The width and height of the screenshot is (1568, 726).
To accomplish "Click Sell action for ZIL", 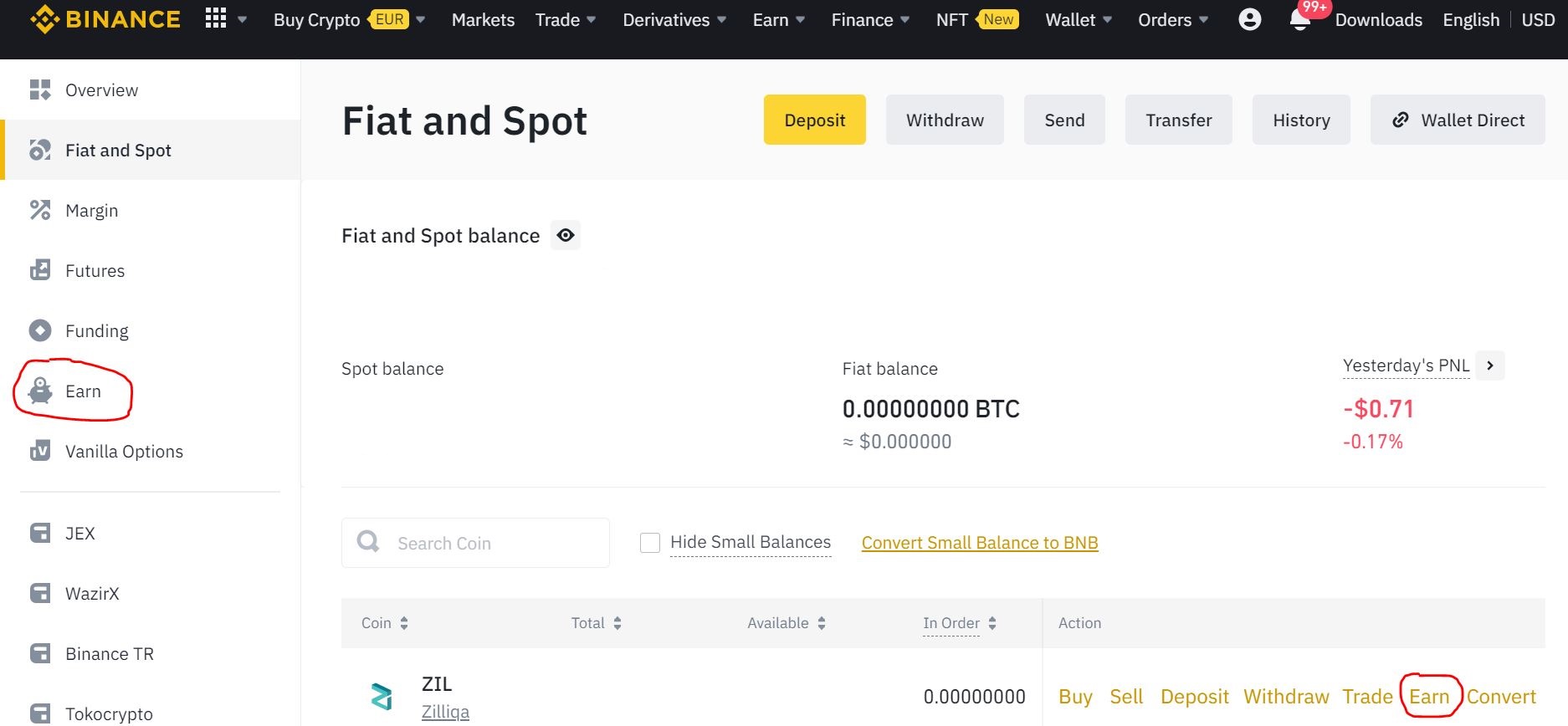I will tap(1126, 697).
